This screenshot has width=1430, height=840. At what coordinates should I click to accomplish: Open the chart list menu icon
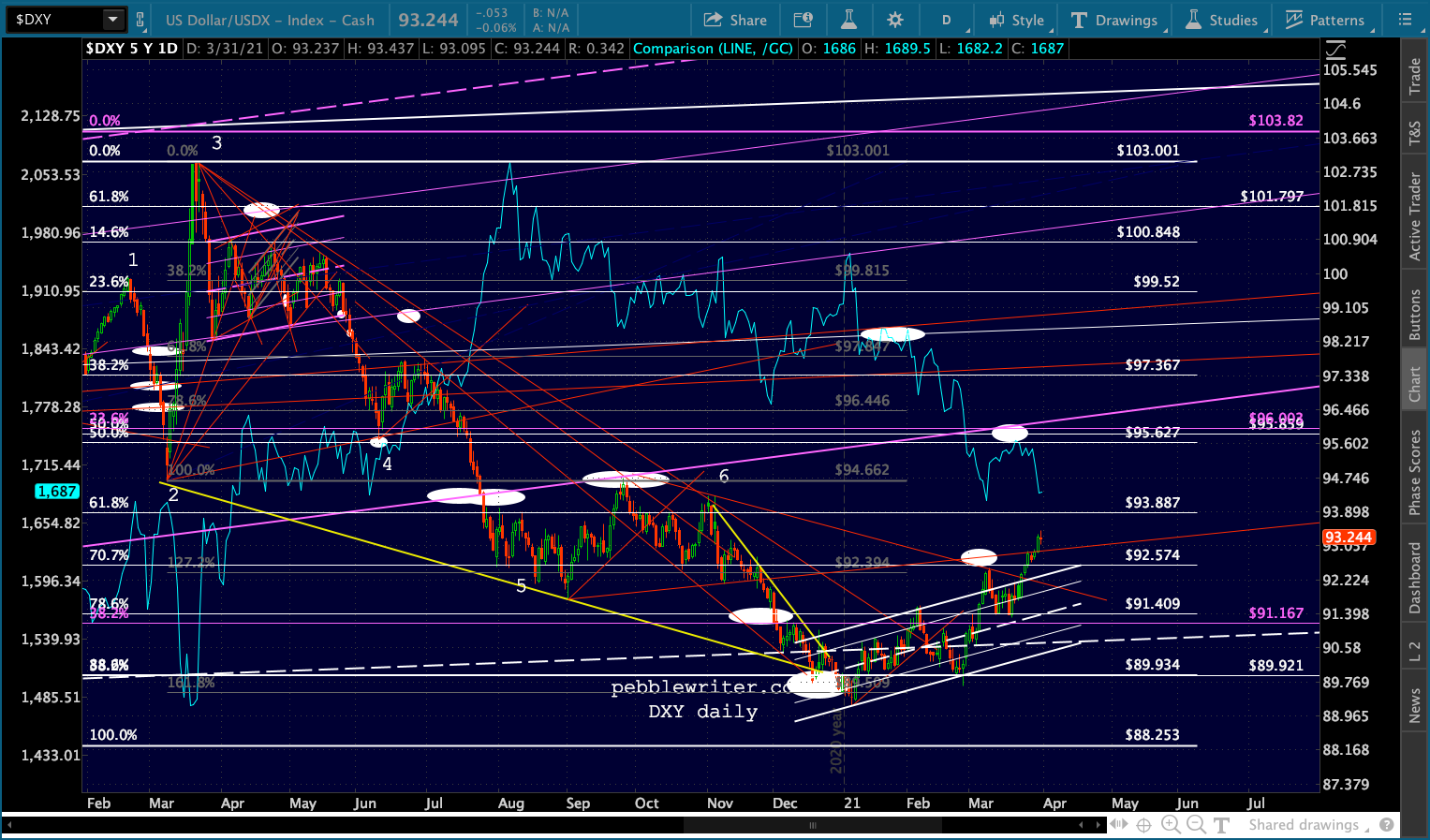point(1405,20)
